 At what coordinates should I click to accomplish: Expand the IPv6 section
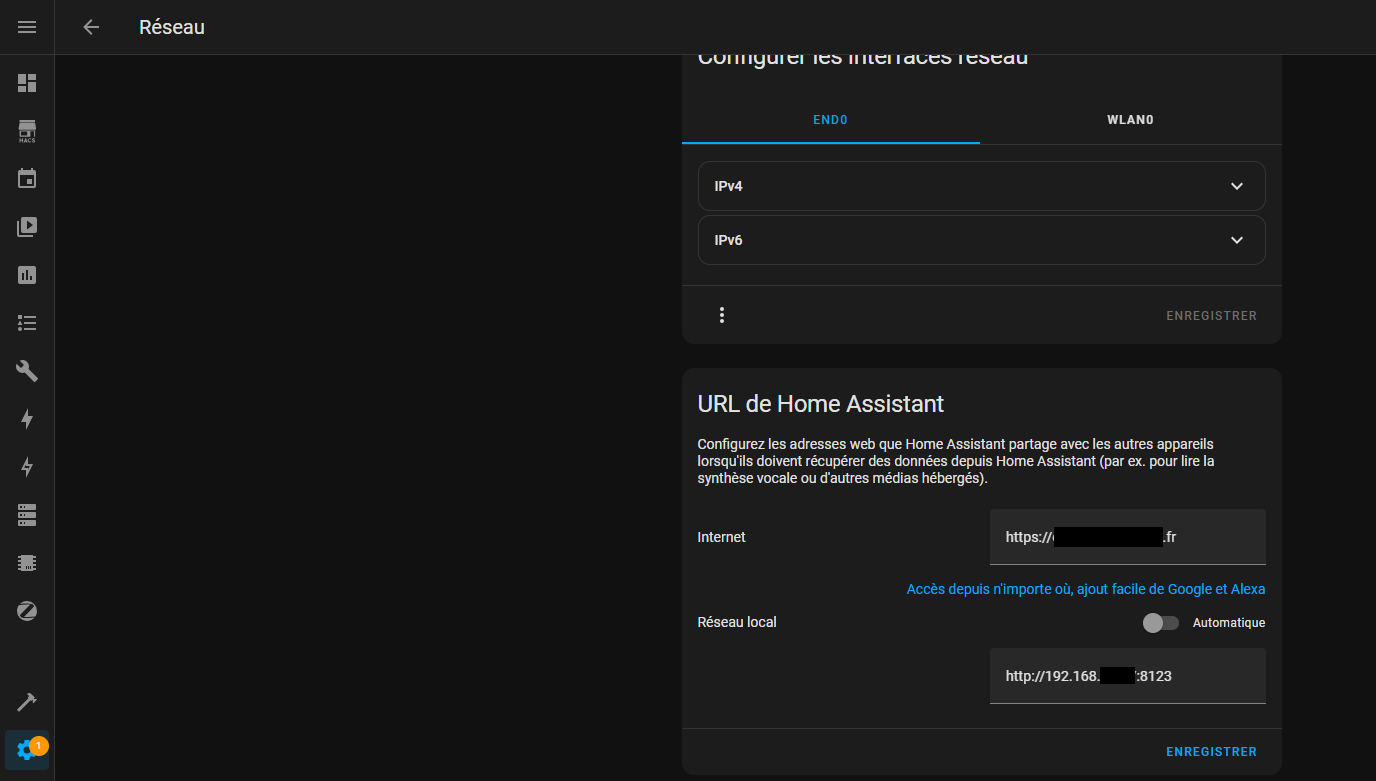coord(981,240)
